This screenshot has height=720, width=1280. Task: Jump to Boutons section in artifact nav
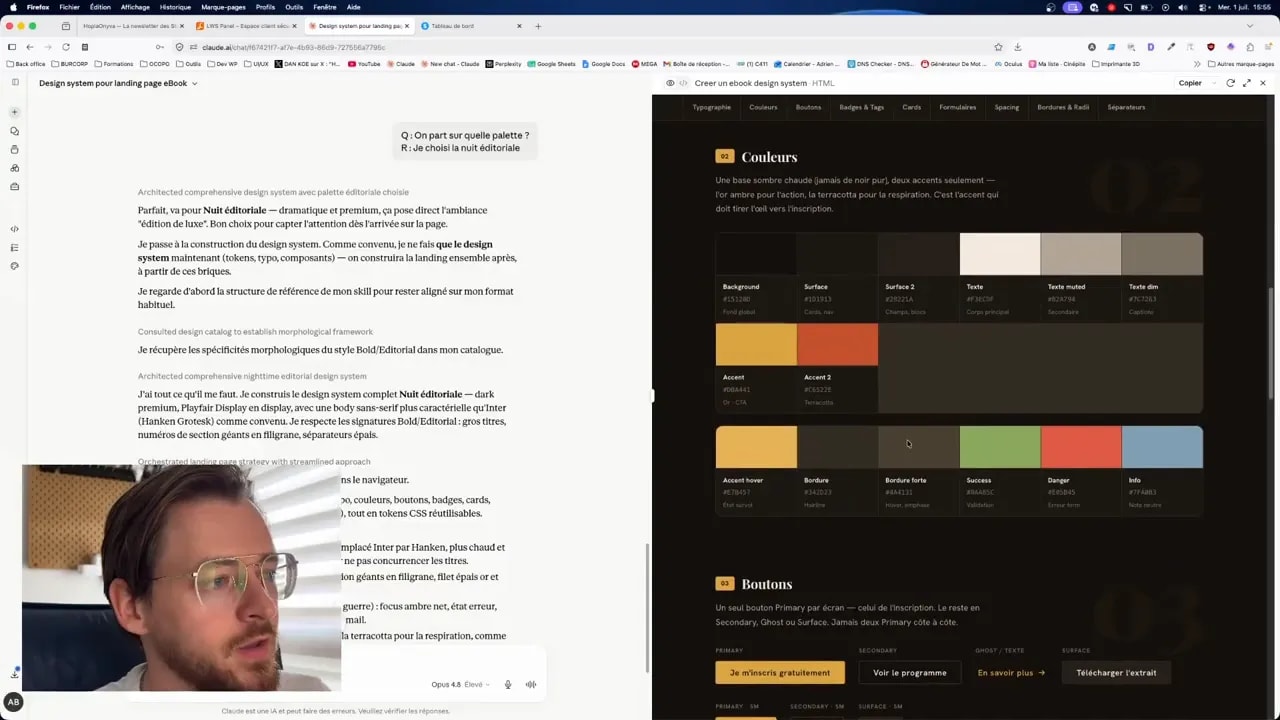coord(808,107)
